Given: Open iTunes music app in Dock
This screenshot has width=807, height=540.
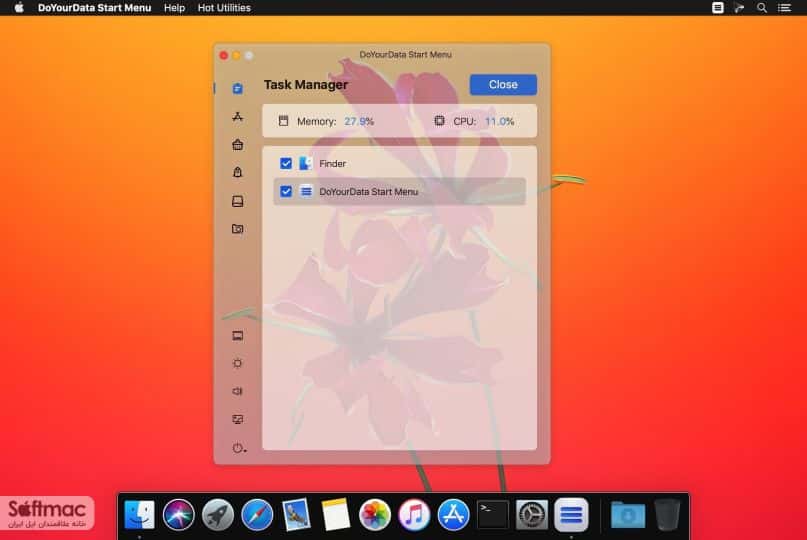Looking at the screenshot, I should coord(414,514).
